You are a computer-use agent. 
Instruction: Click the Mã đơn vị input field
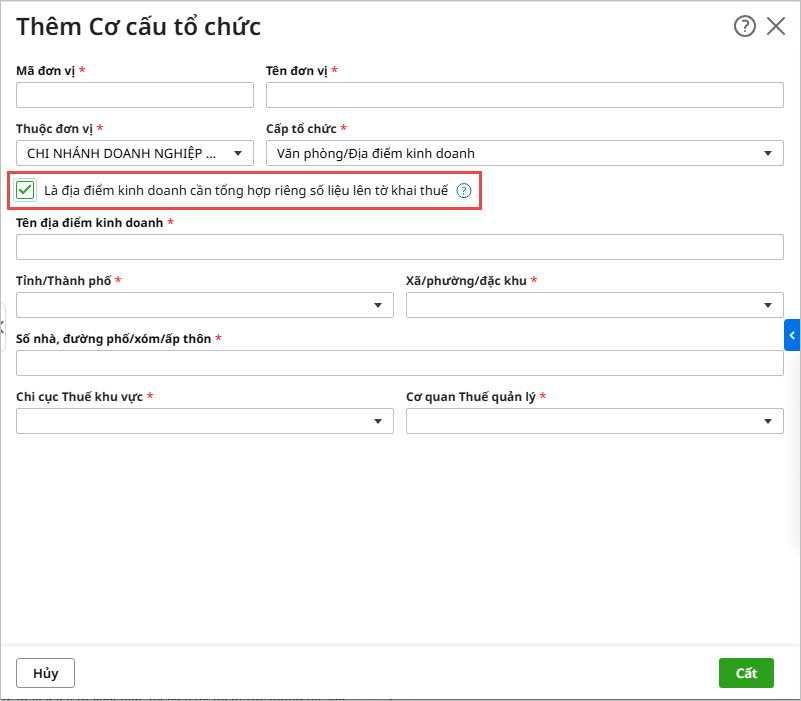click(135, 95)
